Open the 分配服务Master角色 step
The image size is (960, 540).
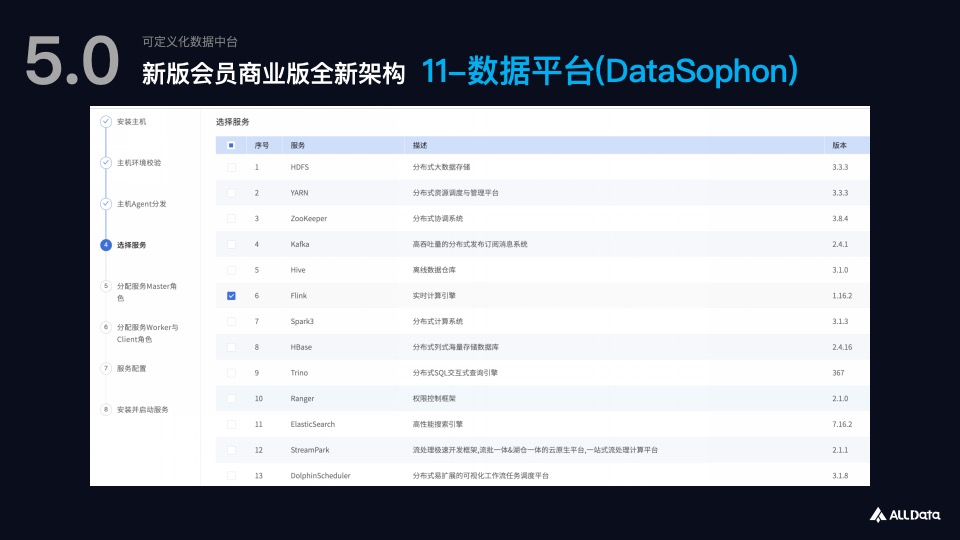147,292
